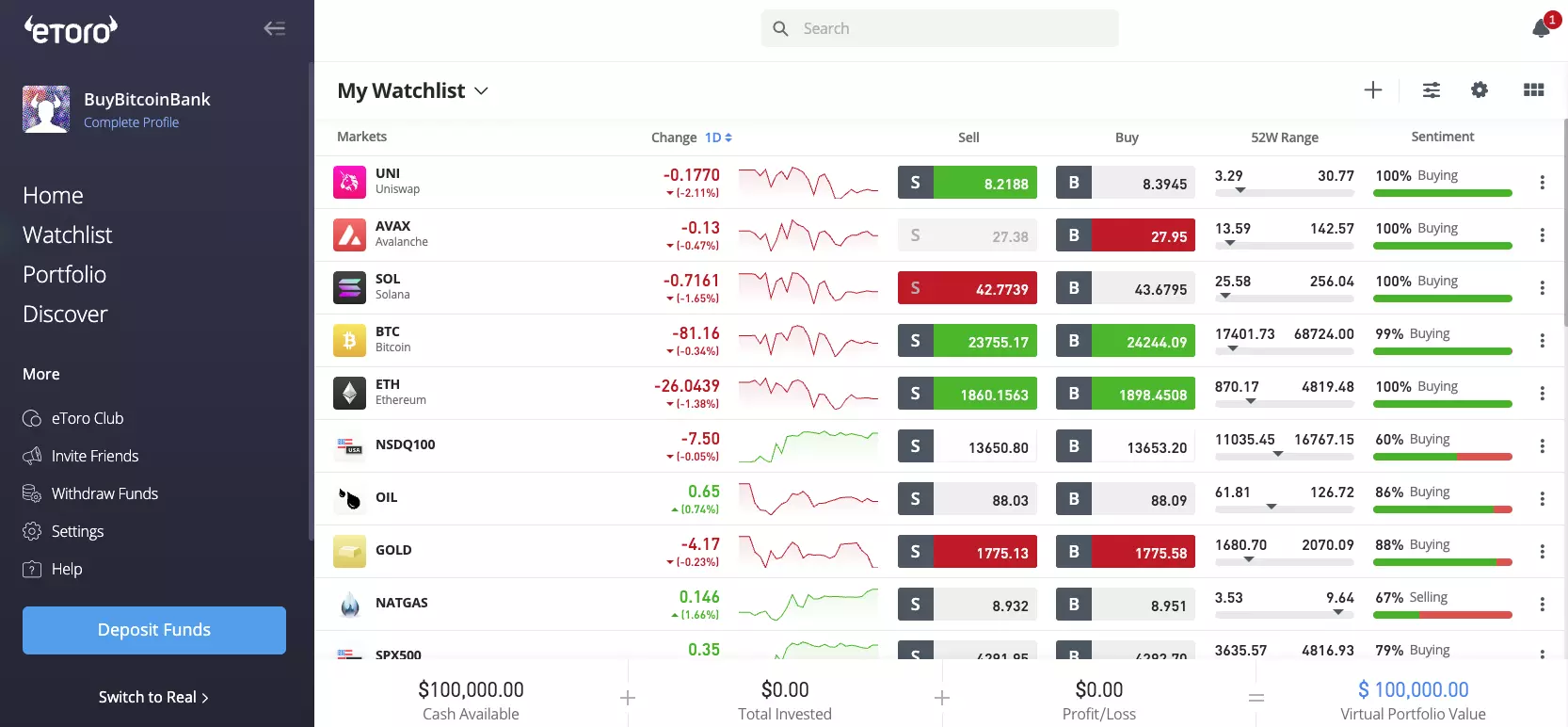
Task: Buy UNI at 8.3945
Action: [x=1126, y=183]
